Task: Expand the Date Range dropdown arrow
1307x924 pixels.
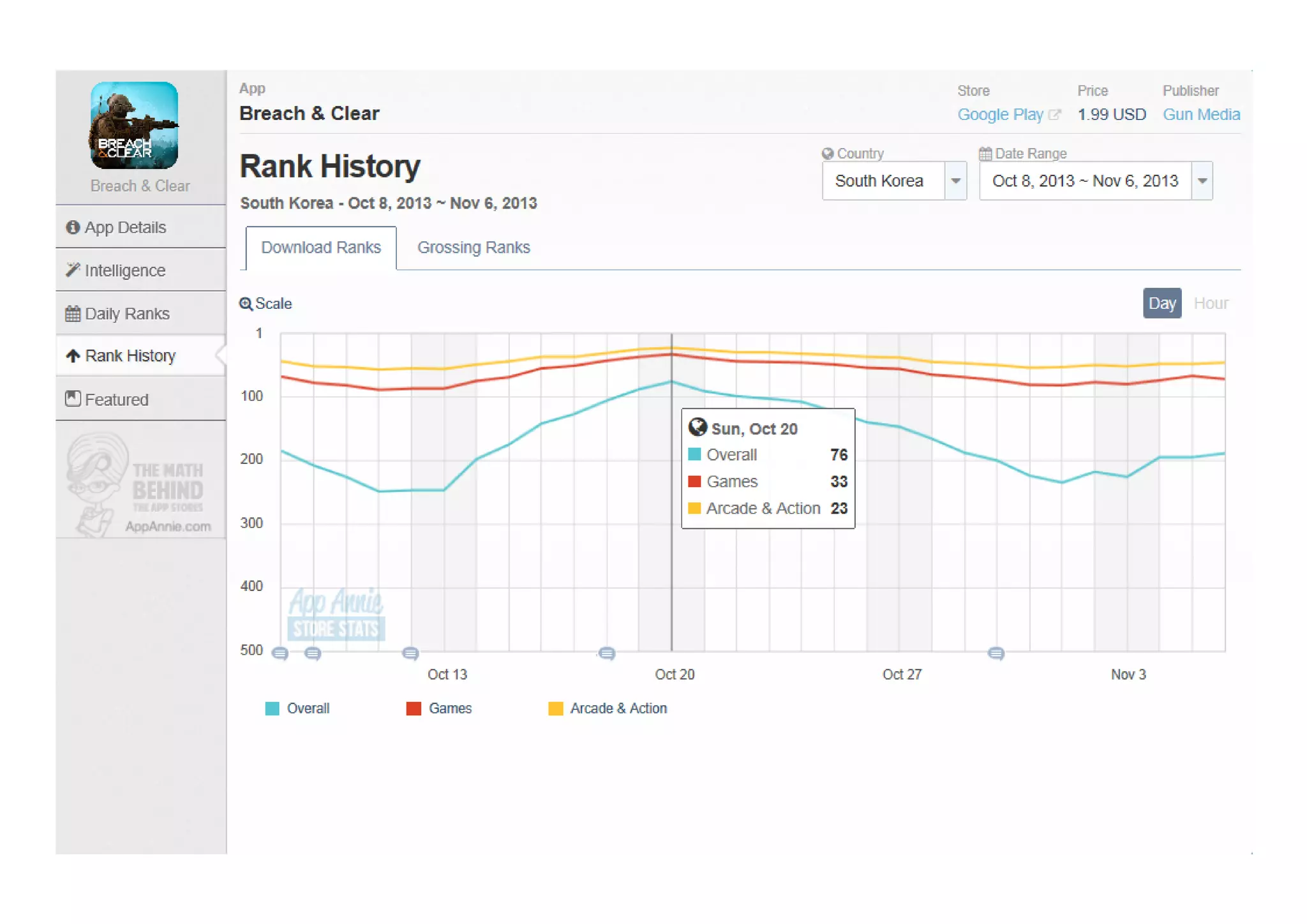Action: pos(1202,181)
